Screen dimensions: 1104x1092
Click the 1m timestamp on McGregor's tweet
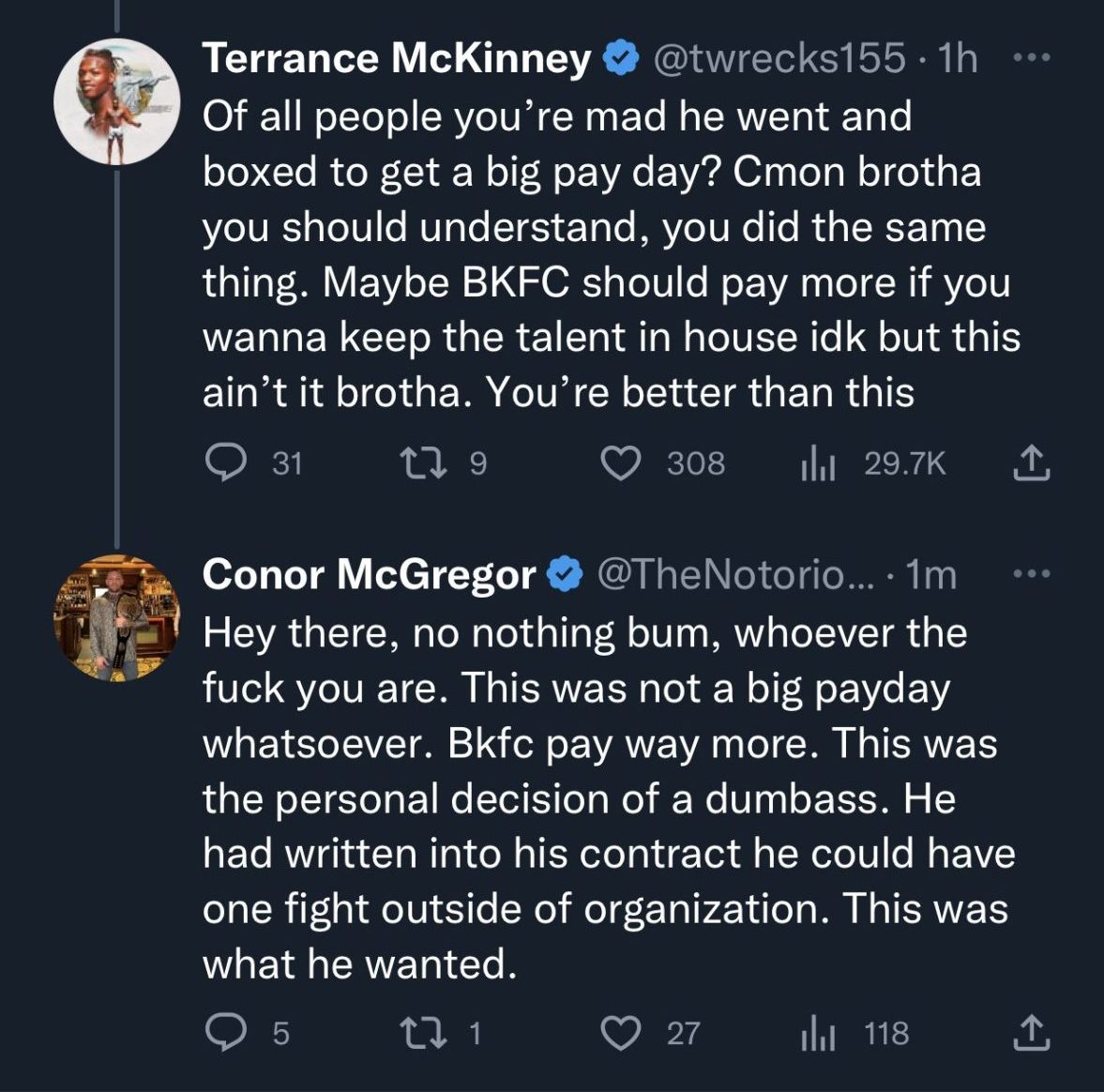click(x=931, y=574)
